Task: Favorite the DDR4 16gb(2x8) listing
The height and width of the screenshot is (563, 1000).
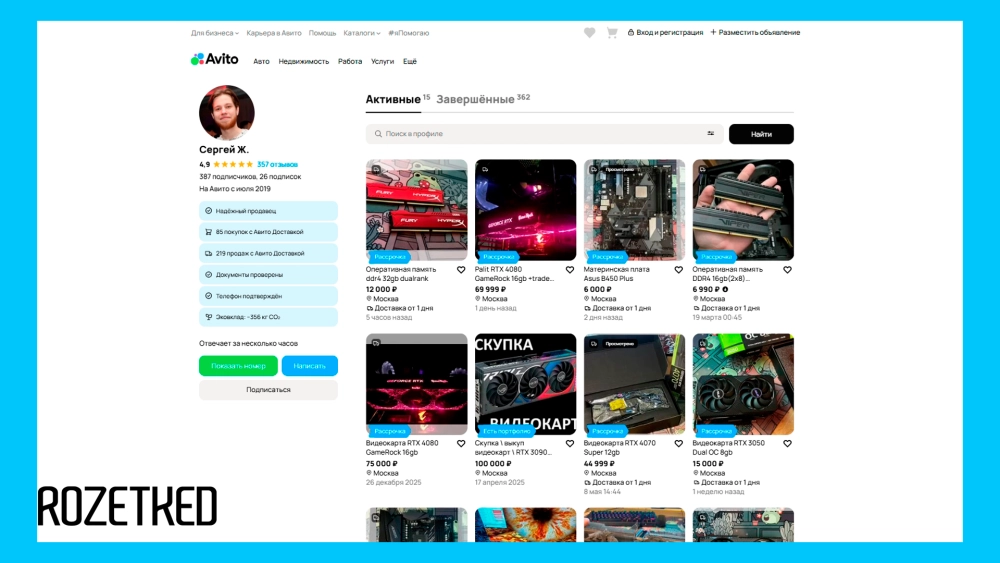Action: point(788,270)
